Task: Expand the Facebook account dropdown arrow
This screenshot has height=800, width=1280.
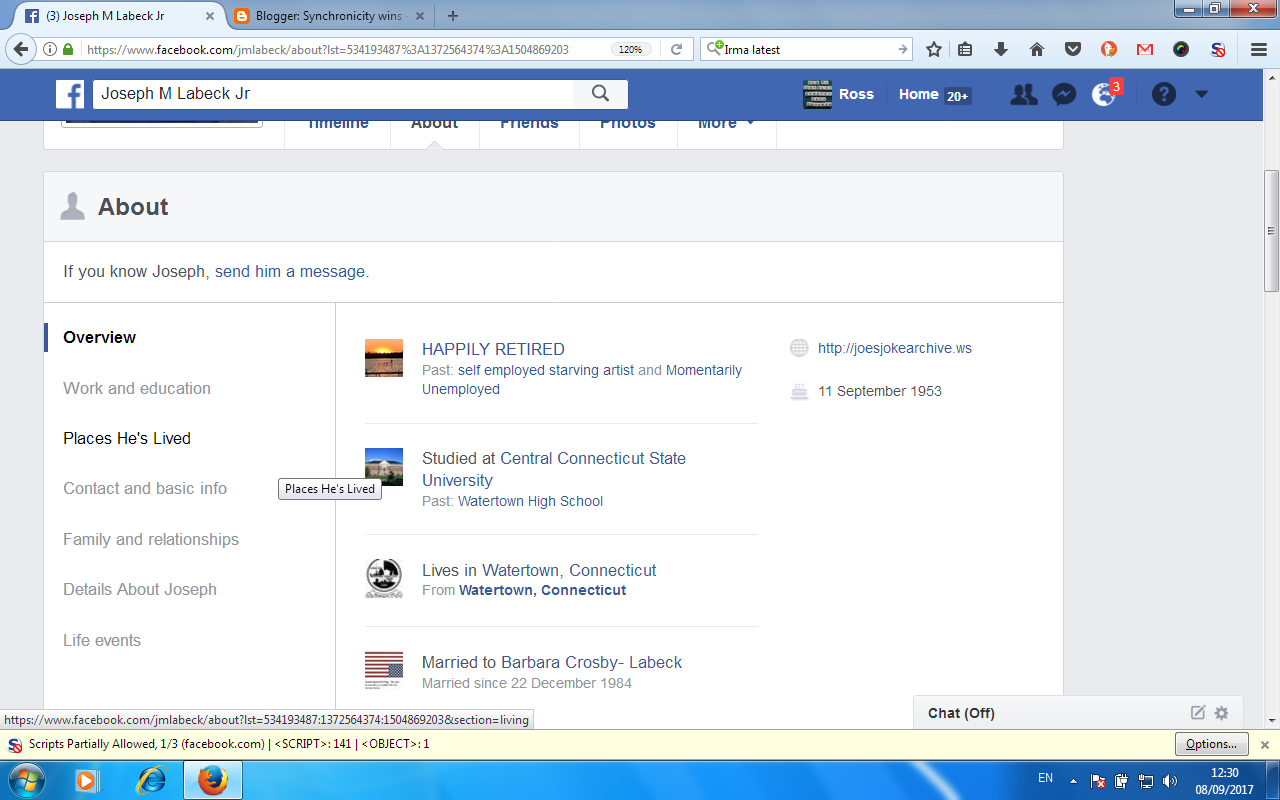Action: coord(1202,95)
